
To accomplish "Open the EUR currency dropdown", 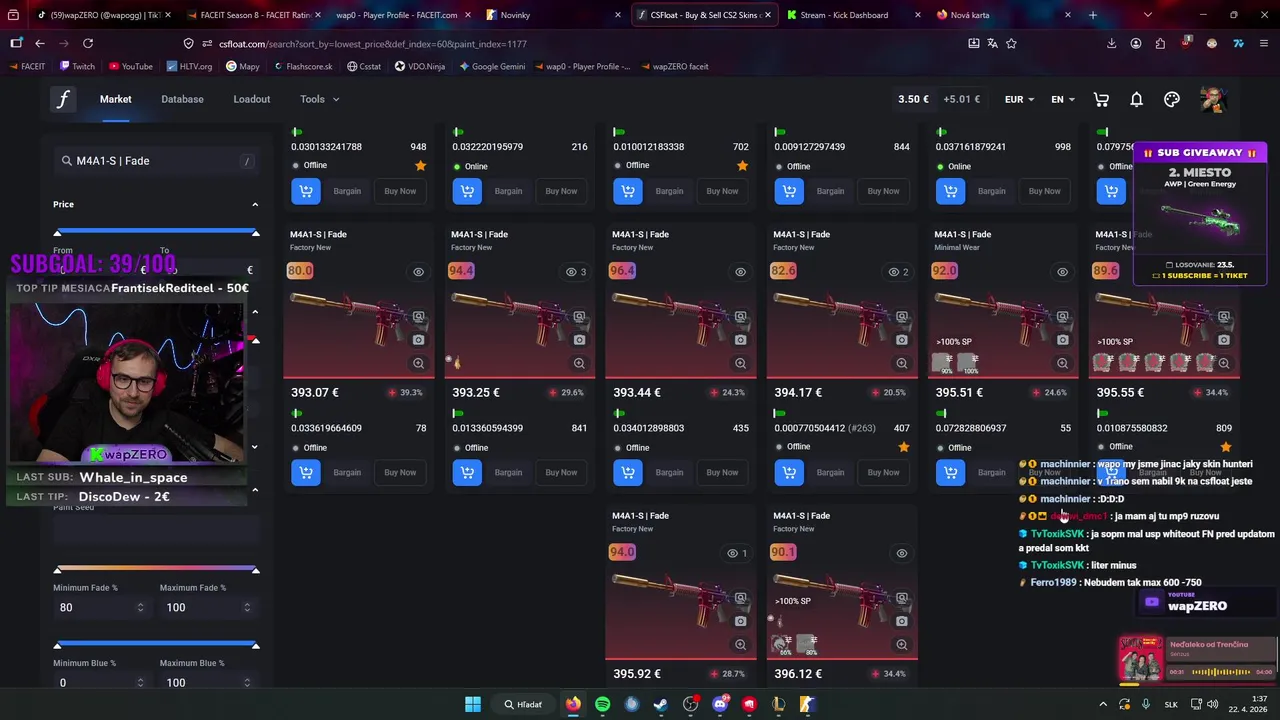I will 1019,99.
